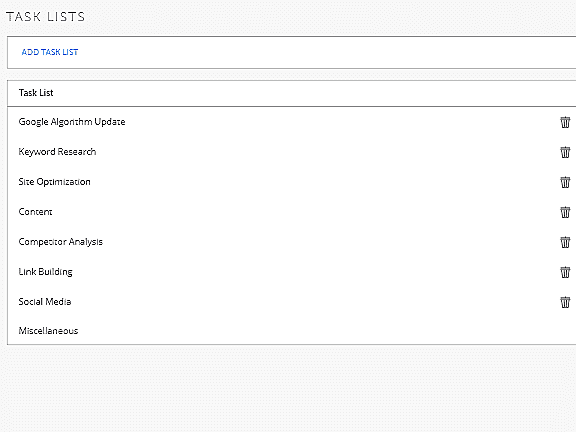The height and width of the screenshot is (432, 576).
Task: Click trash icon for Site Optimization
Action: [565, 182]
